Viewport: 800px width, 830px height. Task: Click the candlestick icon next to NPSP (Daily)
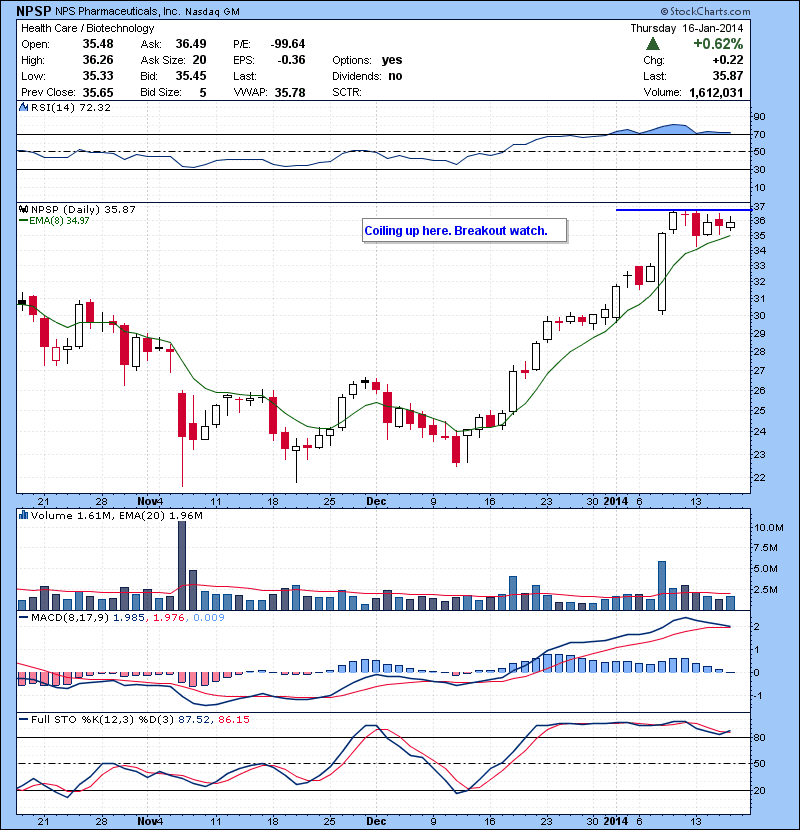[23, 209]
